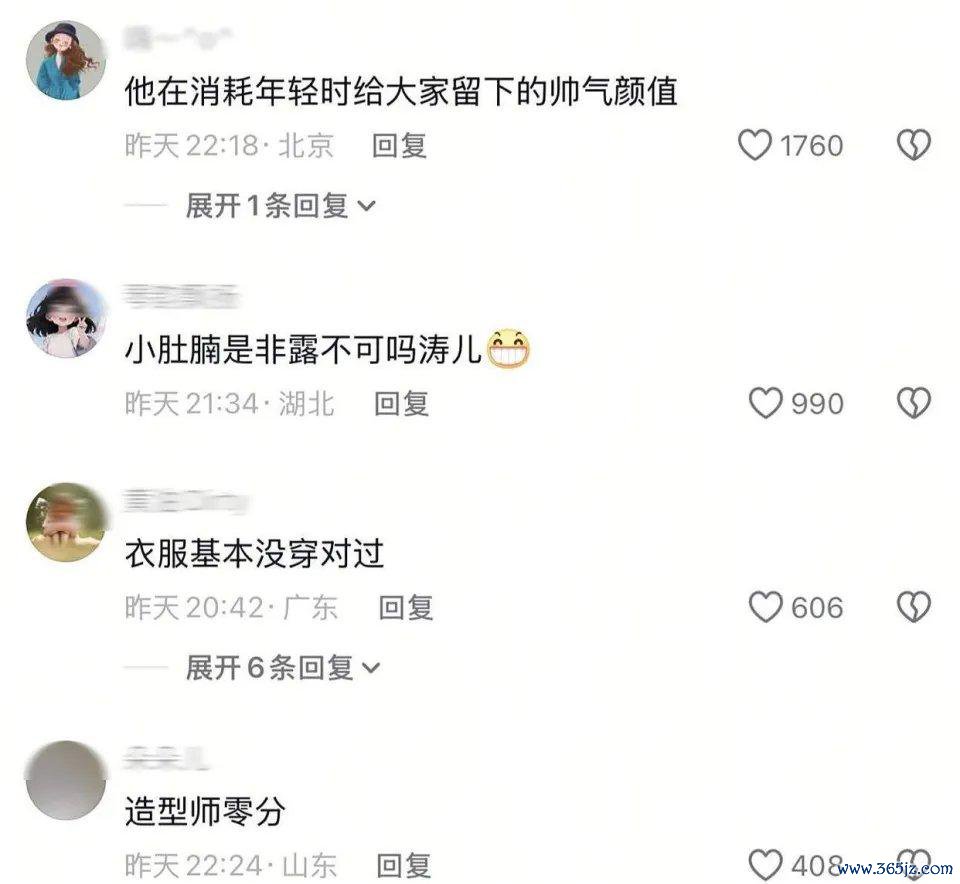Expand the 展开1条回复 replies

(280, 206)
